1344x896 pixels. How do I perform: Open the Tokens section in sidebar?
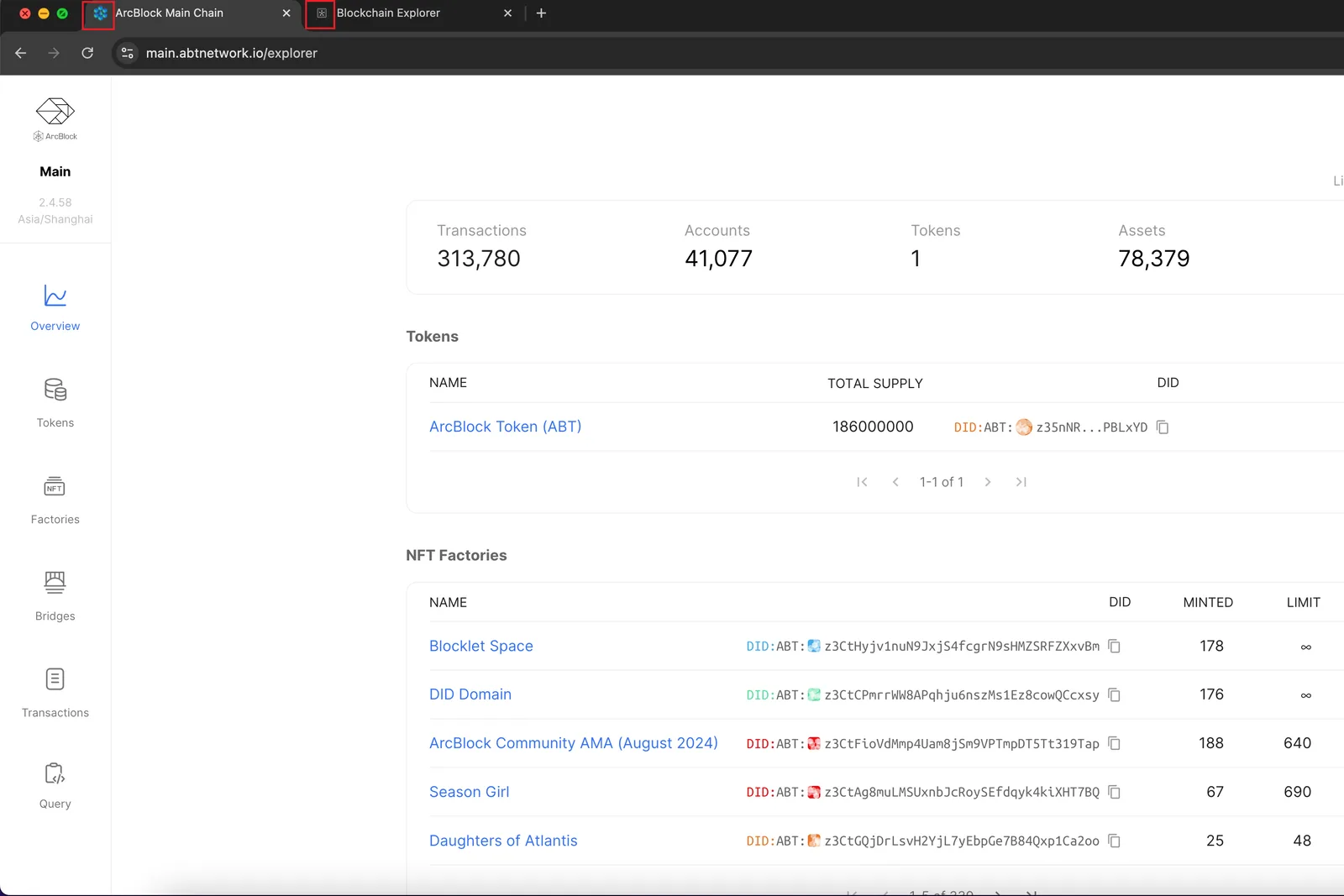(x=55, y=403)
